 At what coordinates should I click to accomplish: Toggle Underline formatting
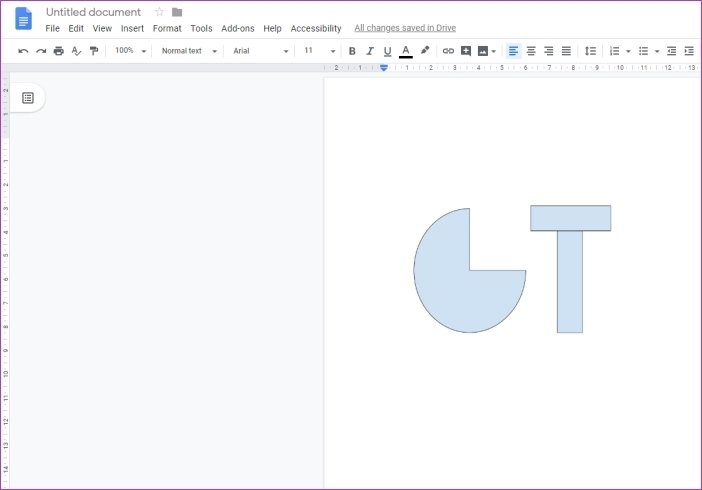pos(388,52)
